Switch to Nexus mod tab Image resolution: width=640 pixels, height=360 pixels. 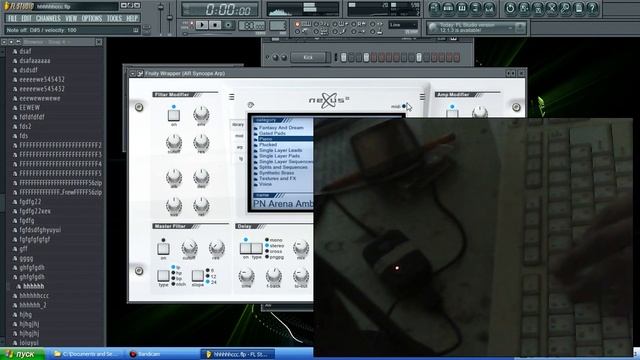click(239, 136)
